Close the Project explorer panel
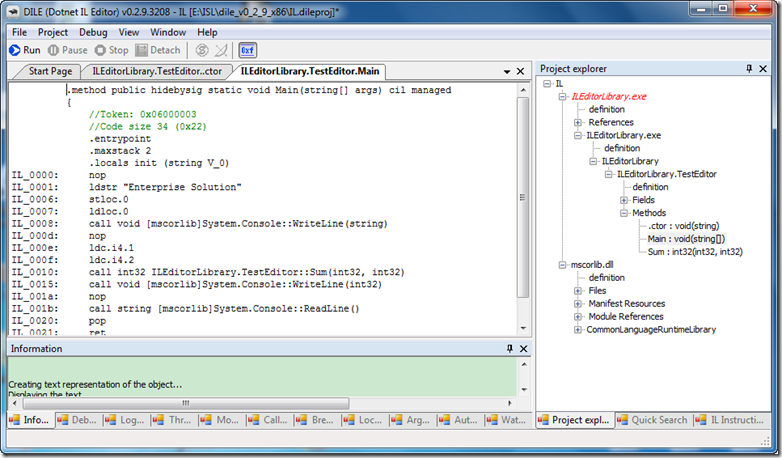 coord(763,69)
